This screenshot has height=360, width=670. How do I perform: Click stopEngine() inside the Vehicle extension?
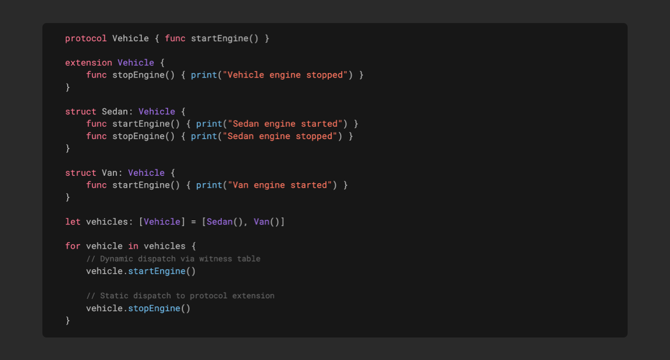pos(144,75)
